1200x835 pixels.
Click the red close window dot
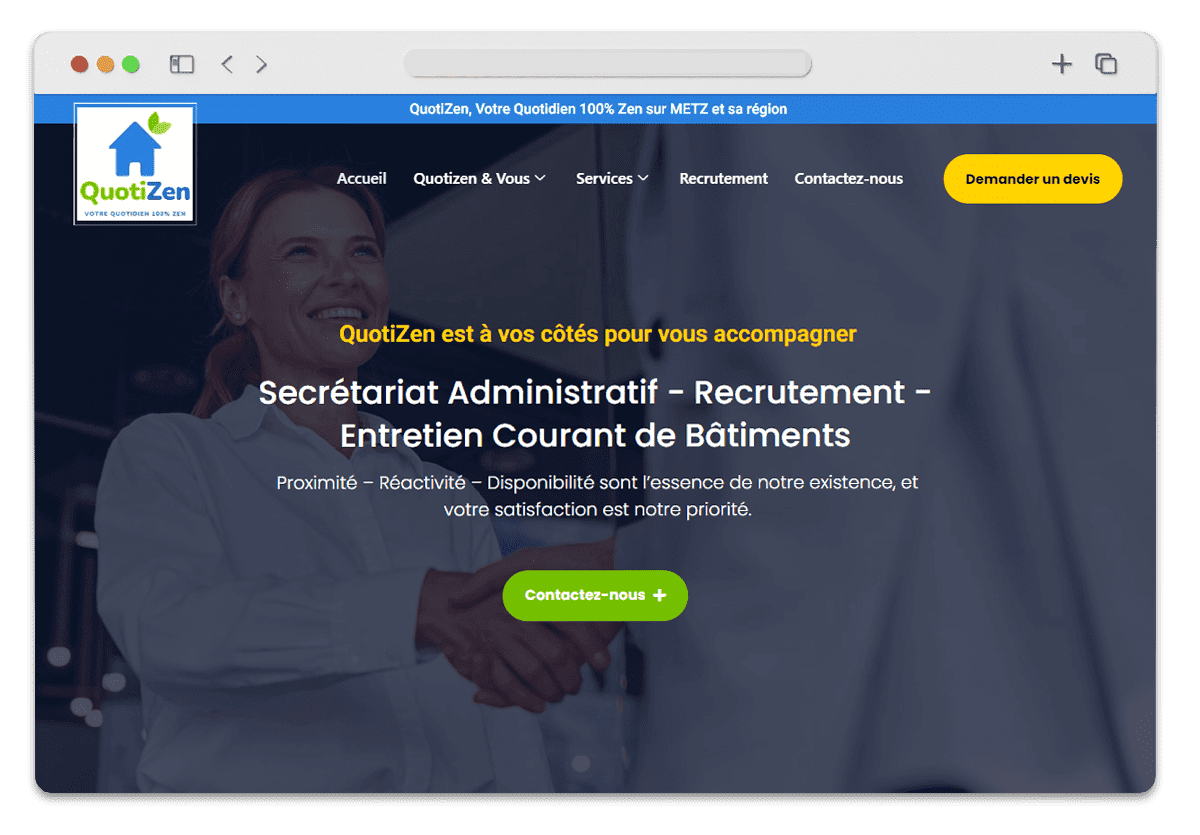pyautogui.click(x=79, y=64)
